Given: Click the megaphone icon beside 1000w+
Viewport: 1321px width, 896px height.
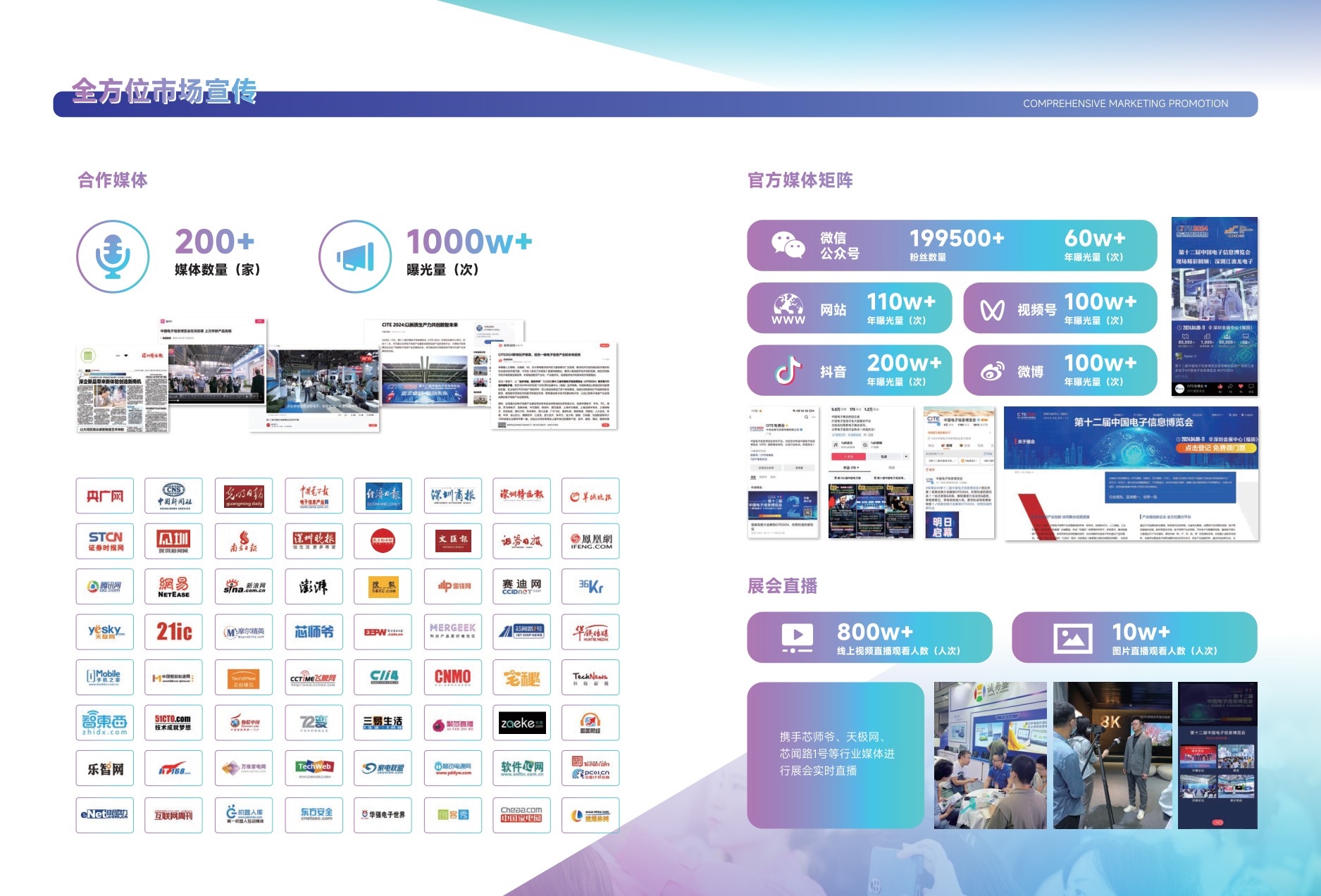Looking at the screenshot, I should click(x=355, y=256).
